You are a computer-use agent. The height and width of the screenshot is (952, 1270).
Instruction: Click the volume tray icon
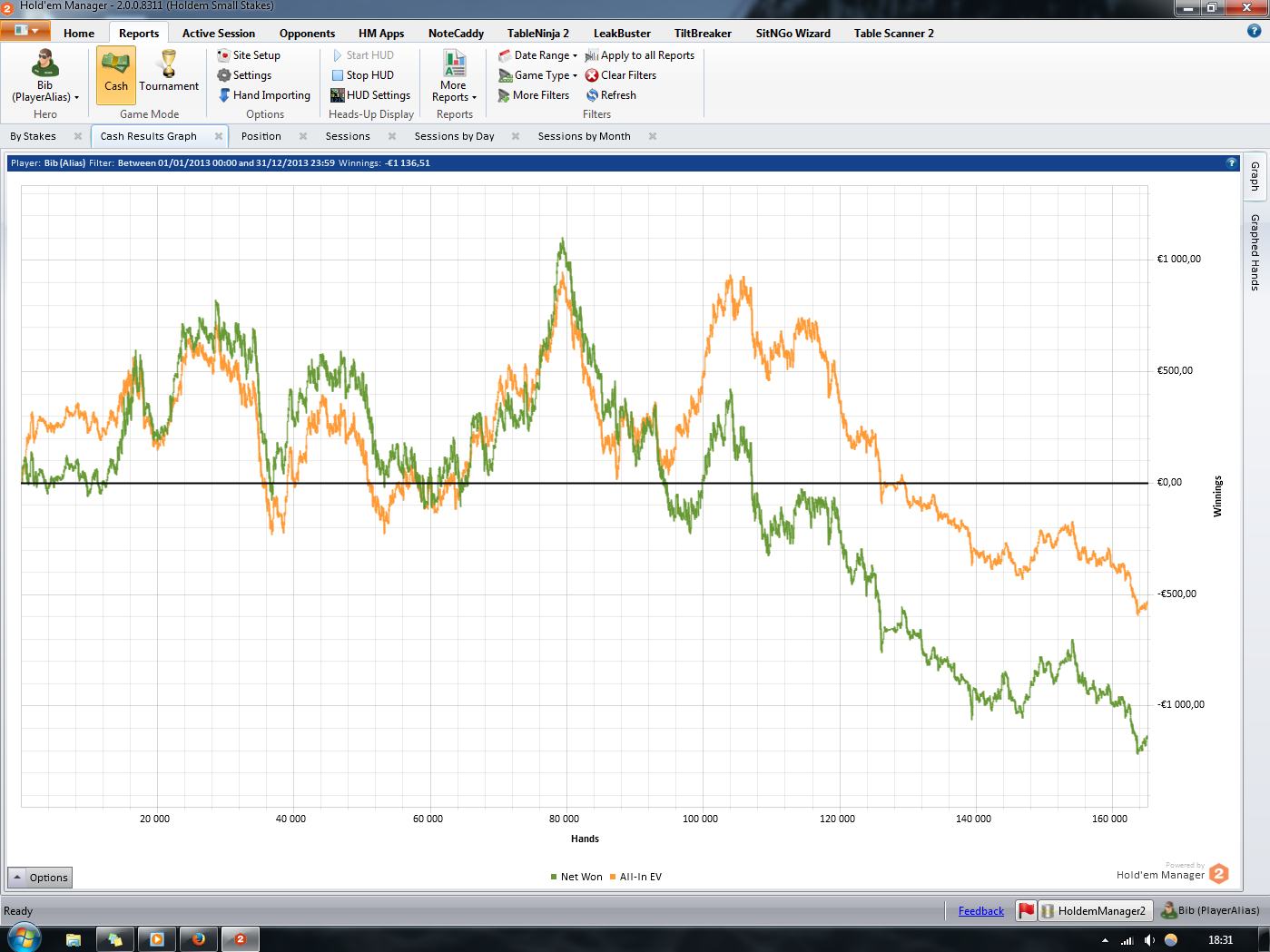1149,940
